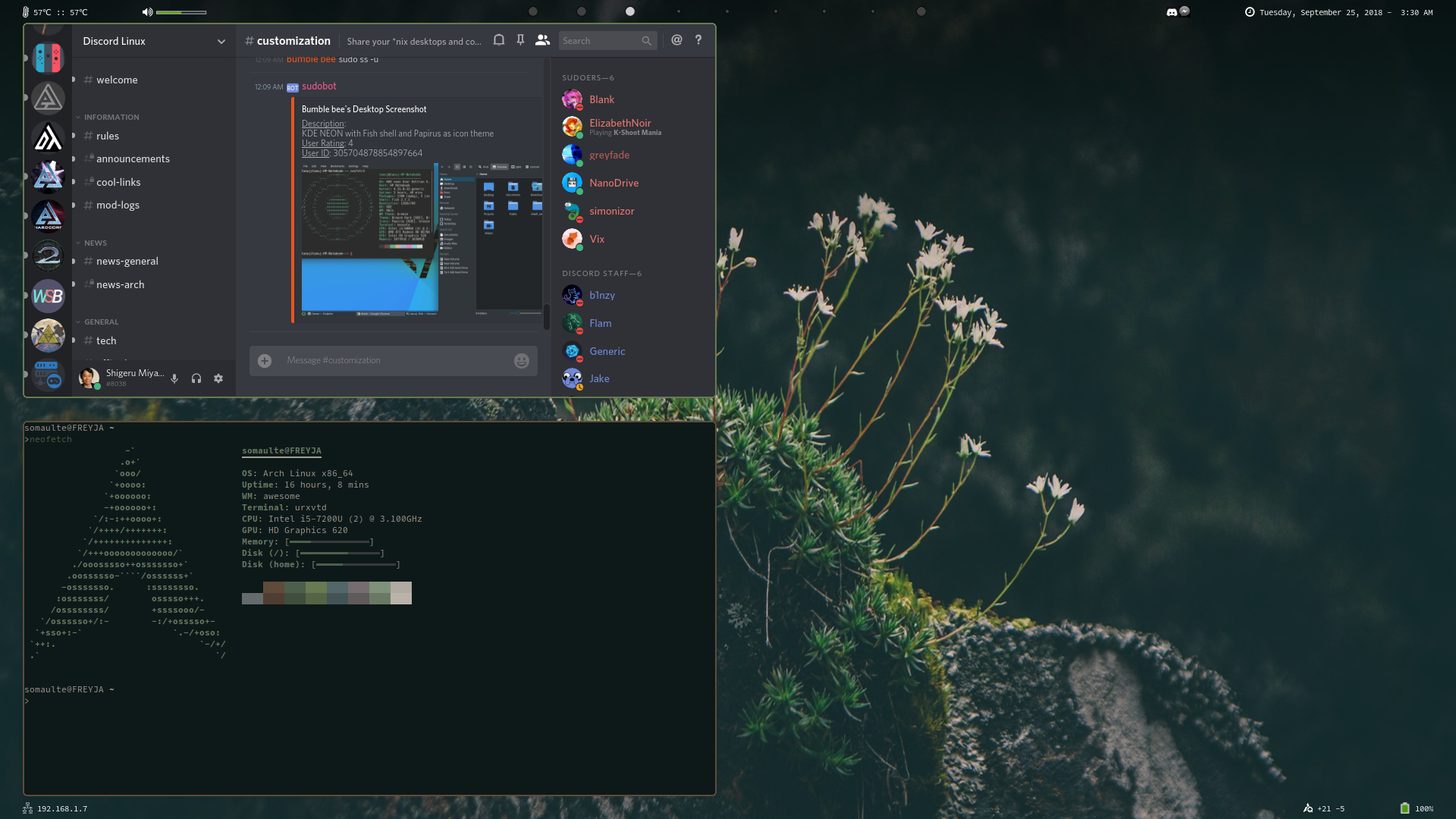Click the clock icon beside the date
Screen dimensions: 1456x819
click(1250, 12)
